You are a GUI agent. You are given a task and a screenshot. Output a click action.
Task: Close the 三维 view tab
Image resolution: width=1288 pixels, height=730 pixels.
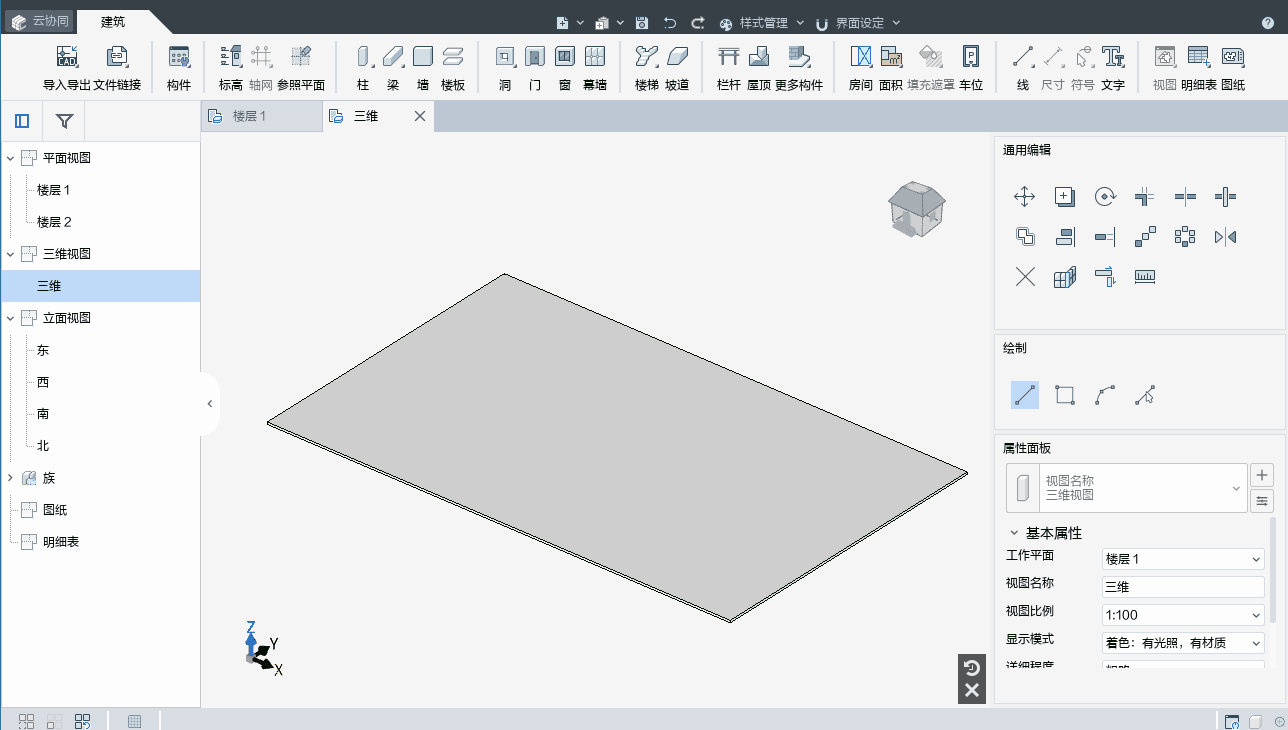pos(420,116)
